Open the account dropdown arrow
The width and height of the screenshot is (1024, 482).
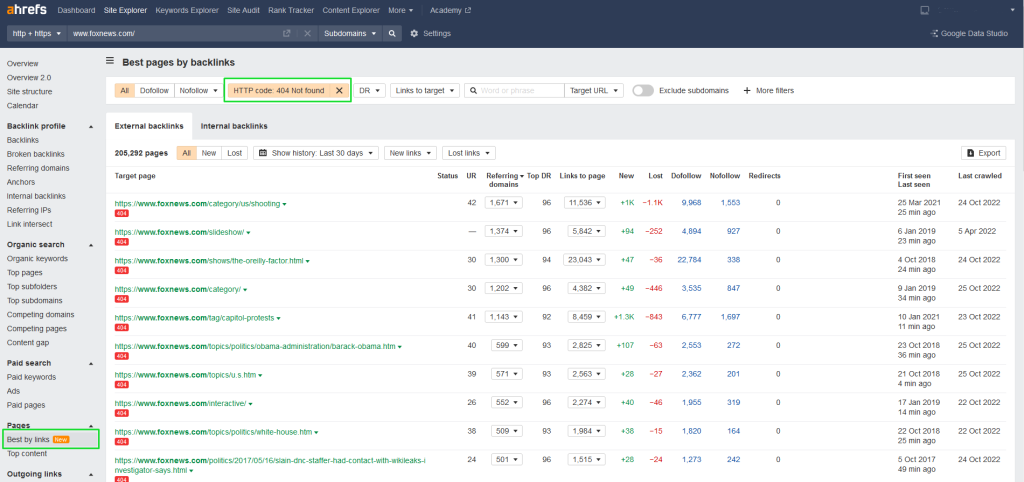pos(1012,10)
